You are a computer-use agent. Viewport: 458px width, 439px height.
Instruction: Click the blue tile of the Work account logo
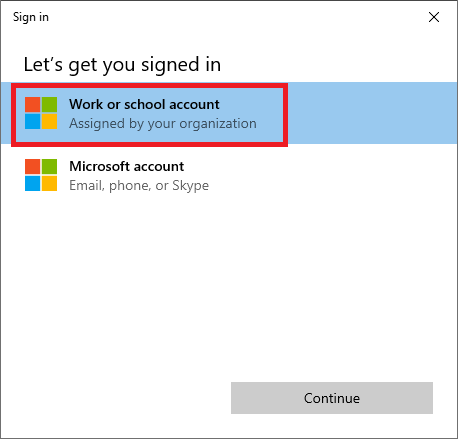(x=33, y=121)
